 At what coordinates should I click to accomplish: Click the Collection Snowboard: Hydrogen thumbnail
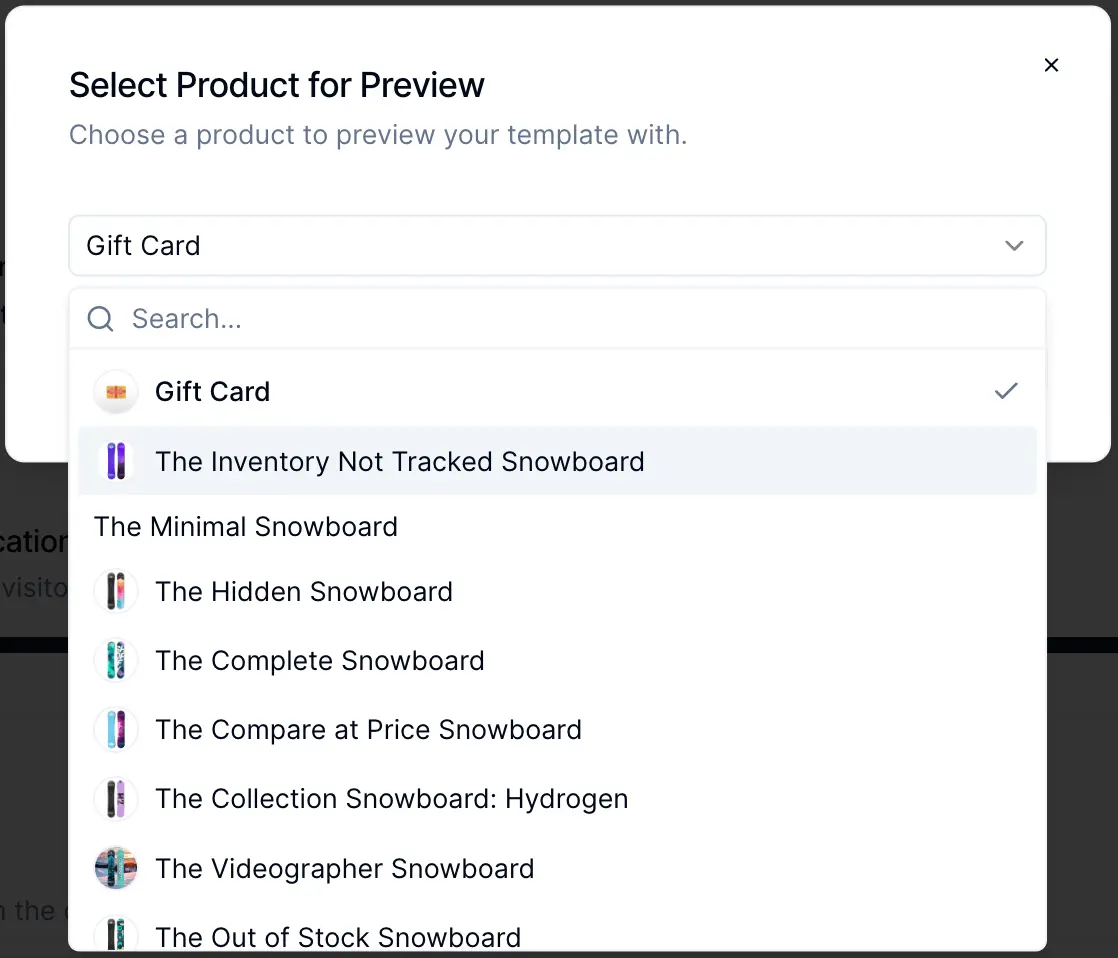tap(116, 799)
